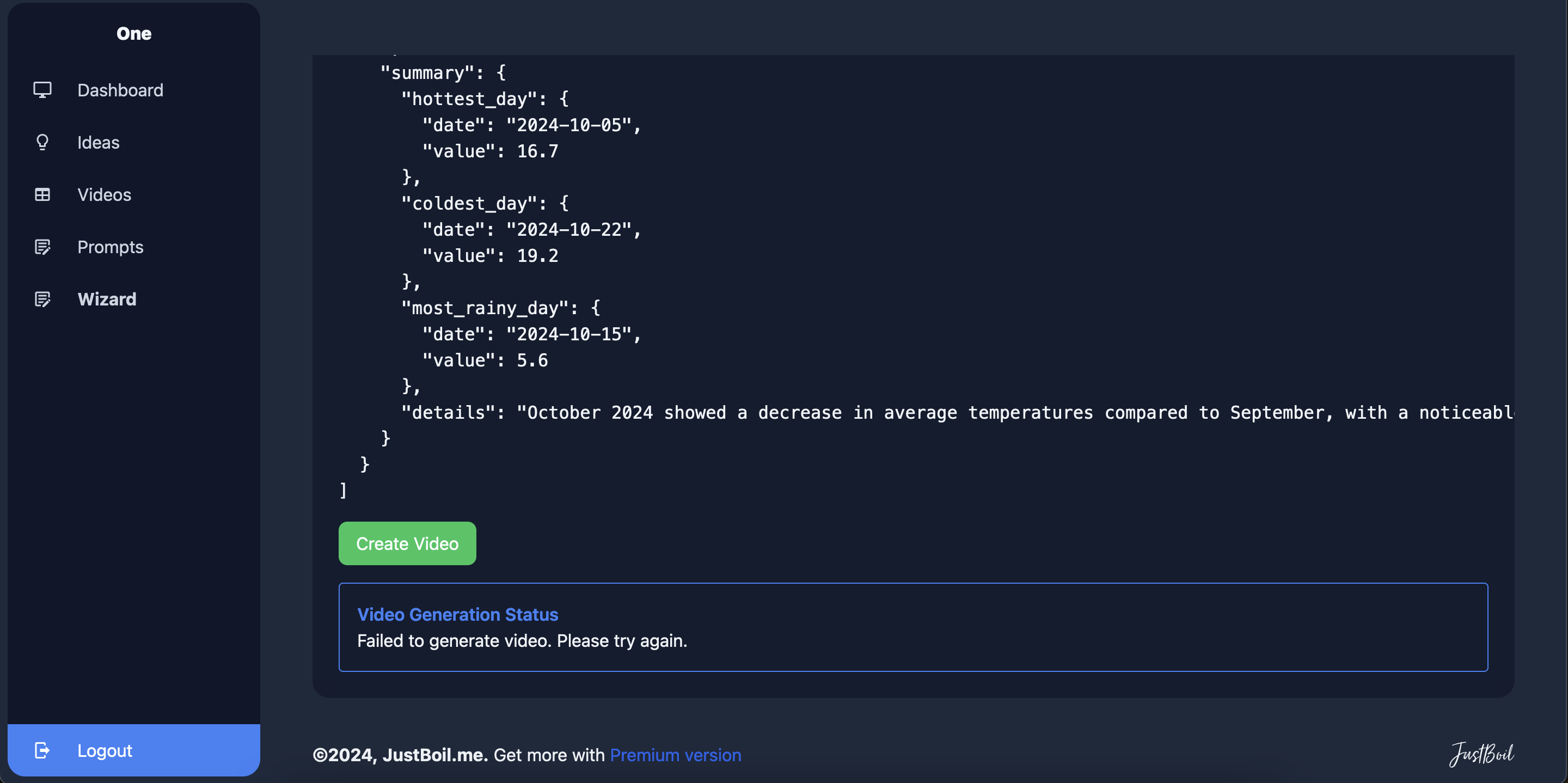
Task: Click the Ideas lightbulb icon
Action: point(42,143)
